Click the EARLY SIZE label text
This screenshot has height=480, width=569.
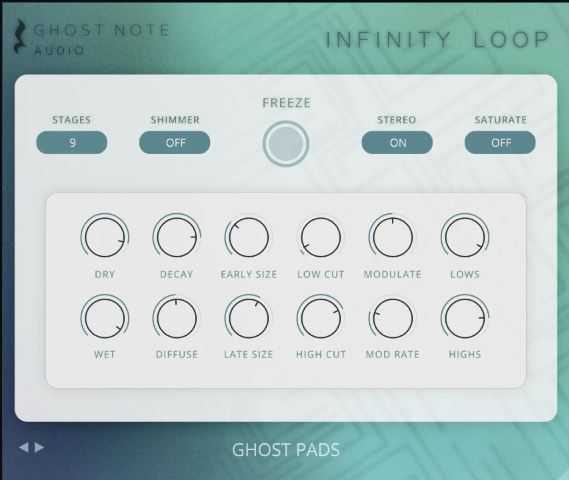[249, 274]
